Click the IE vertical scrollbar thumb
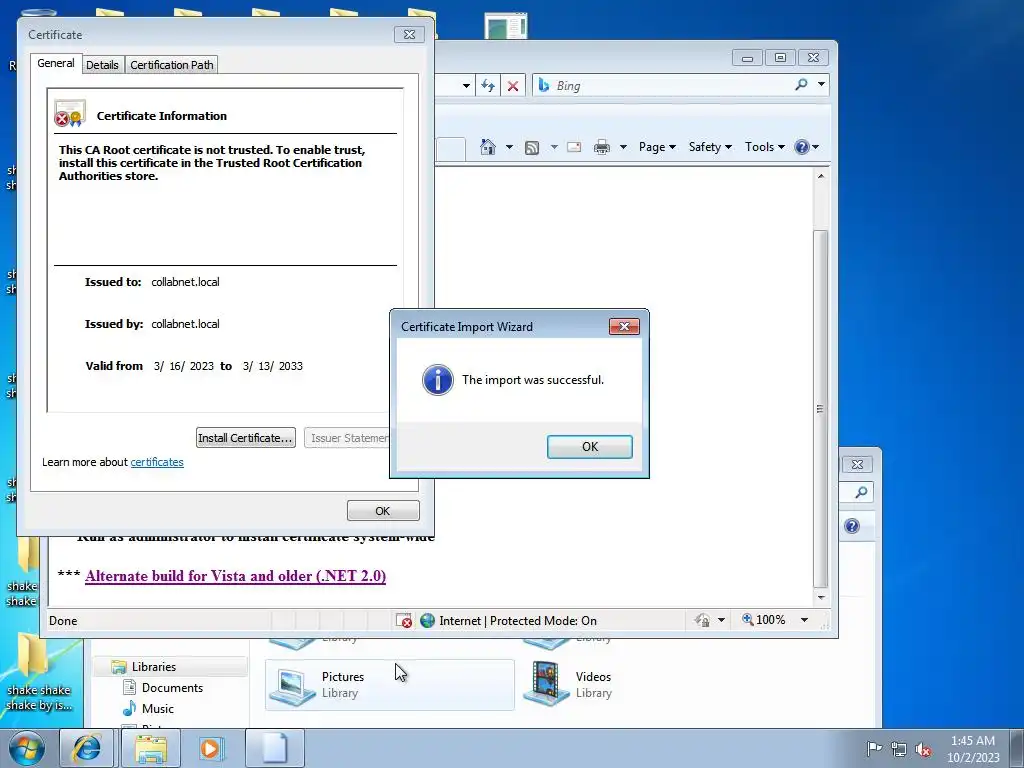Viewport: 1024px width, 768px height. 821,409
